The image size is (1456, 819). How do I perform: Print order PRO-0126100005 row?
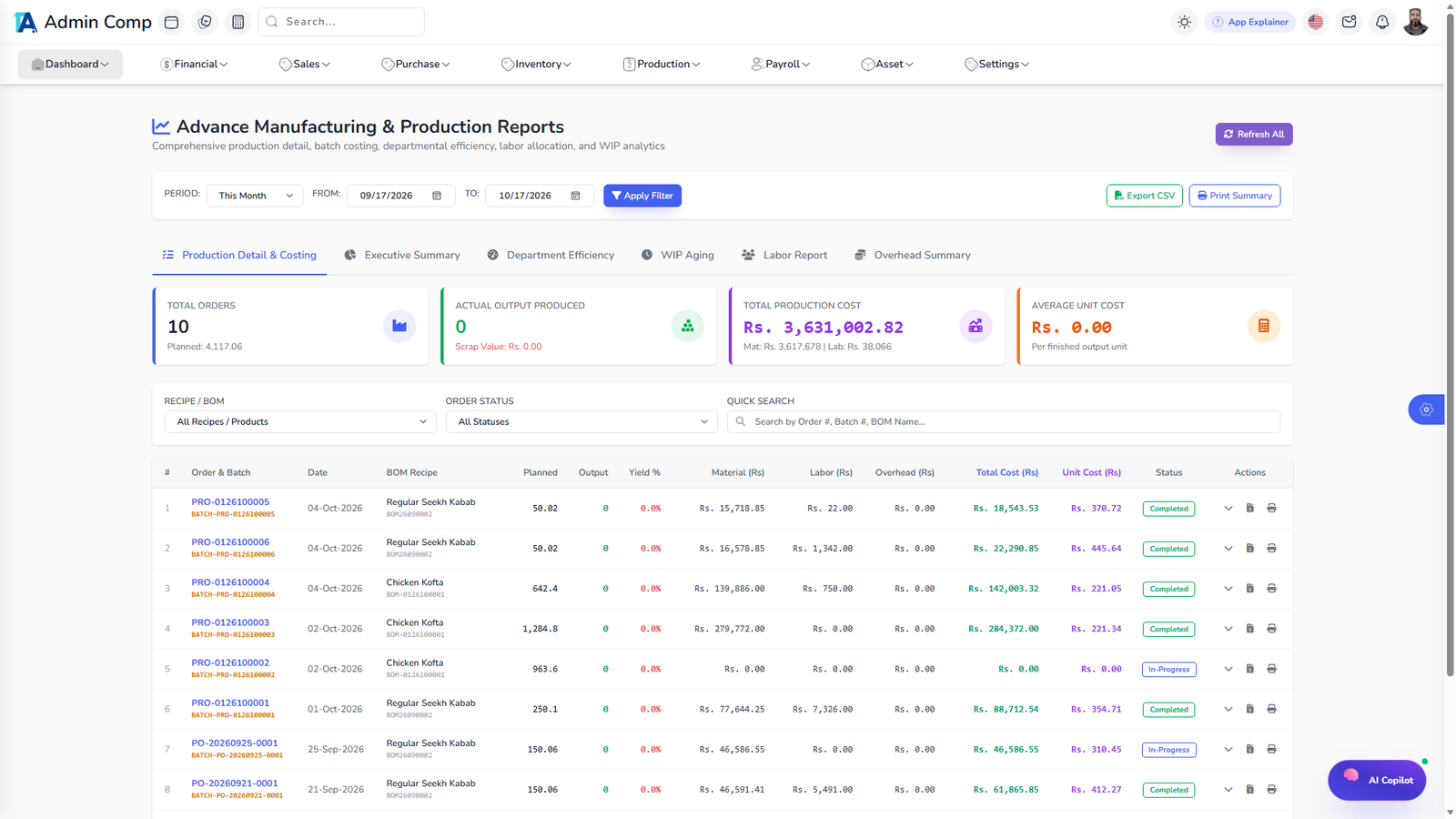(1271, 508)
